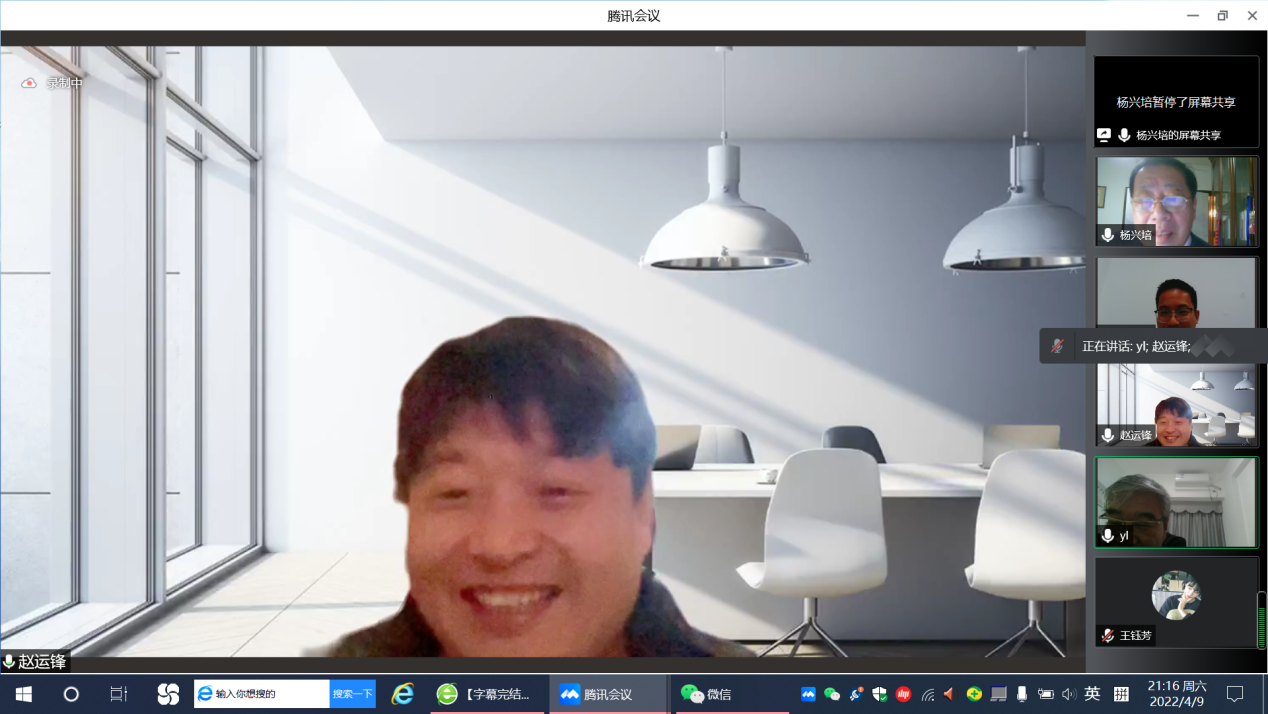1268x714 pixels.
Task: Open Internet Explorer from the taskbar
Action: [x=402, y=694]
